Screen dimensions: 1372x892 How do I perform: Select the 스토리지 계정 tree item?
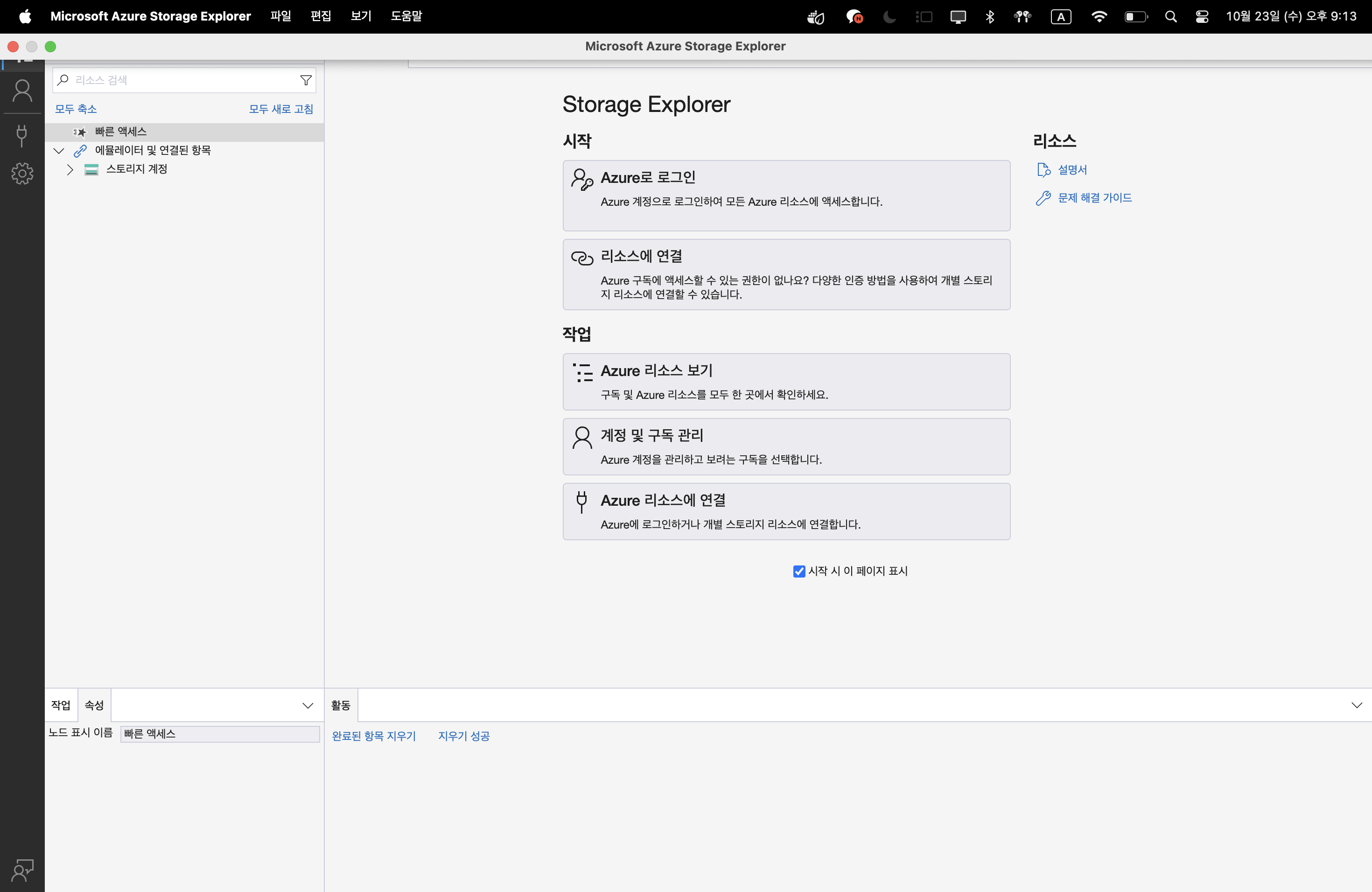[184, 169]
